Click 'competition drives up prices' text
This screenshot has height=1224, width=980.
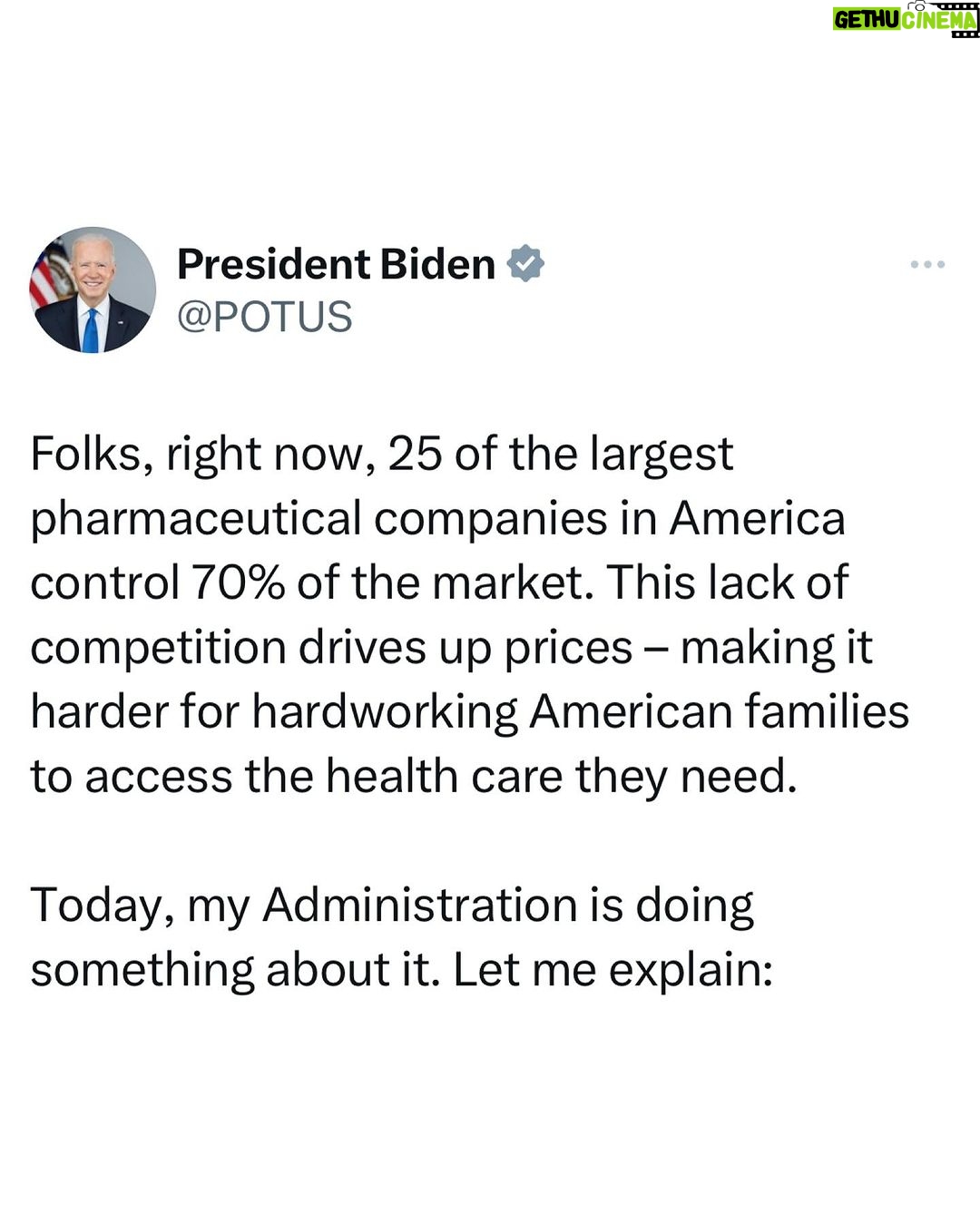(x=331, y=649)
